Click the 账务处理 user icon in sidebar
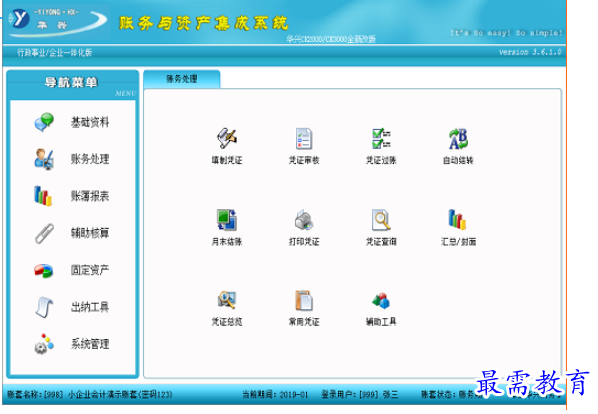Screen dimensions: 598x414 (44, 159)
